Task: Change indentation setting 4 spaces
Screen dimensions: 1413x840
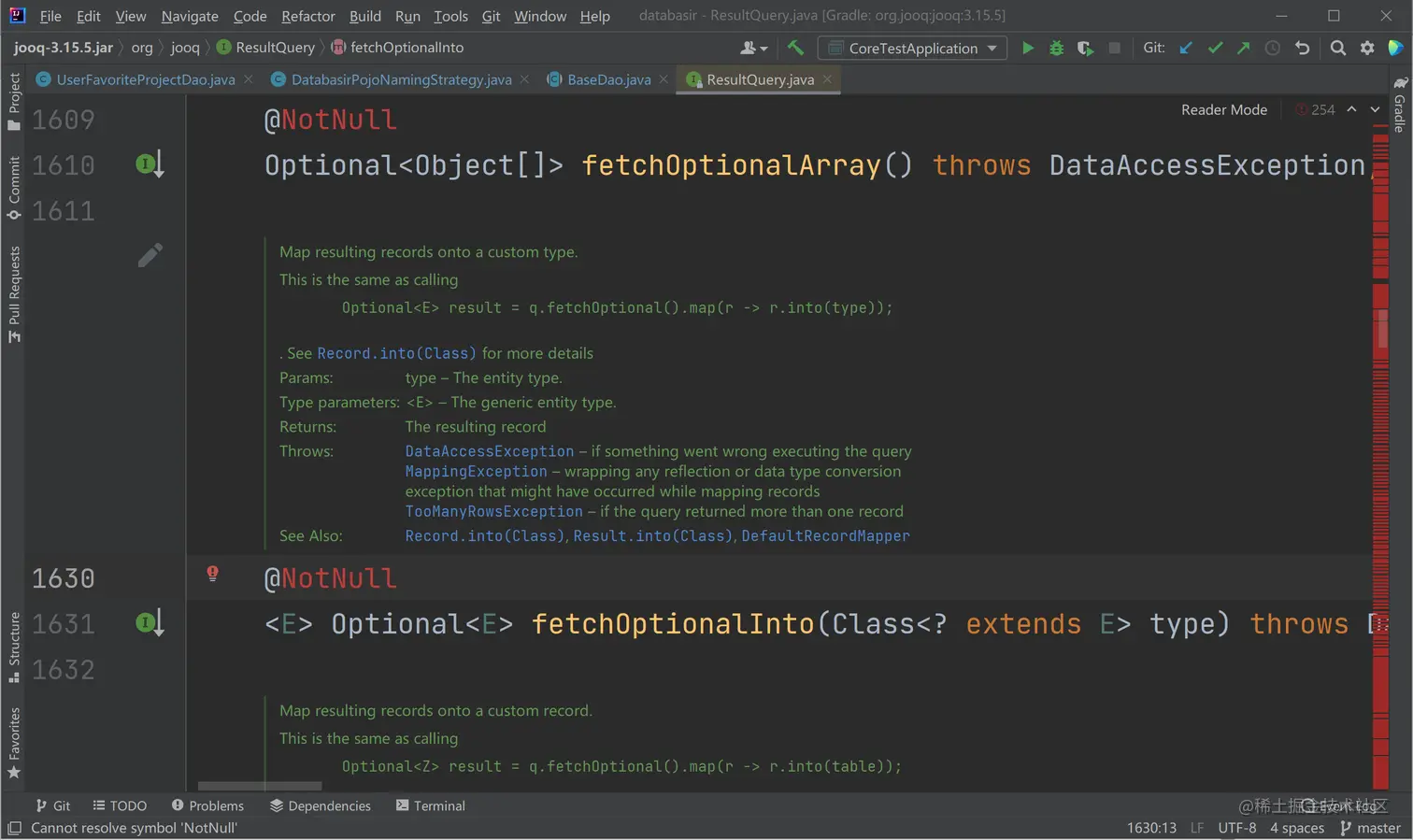Action: [1297, 828]
